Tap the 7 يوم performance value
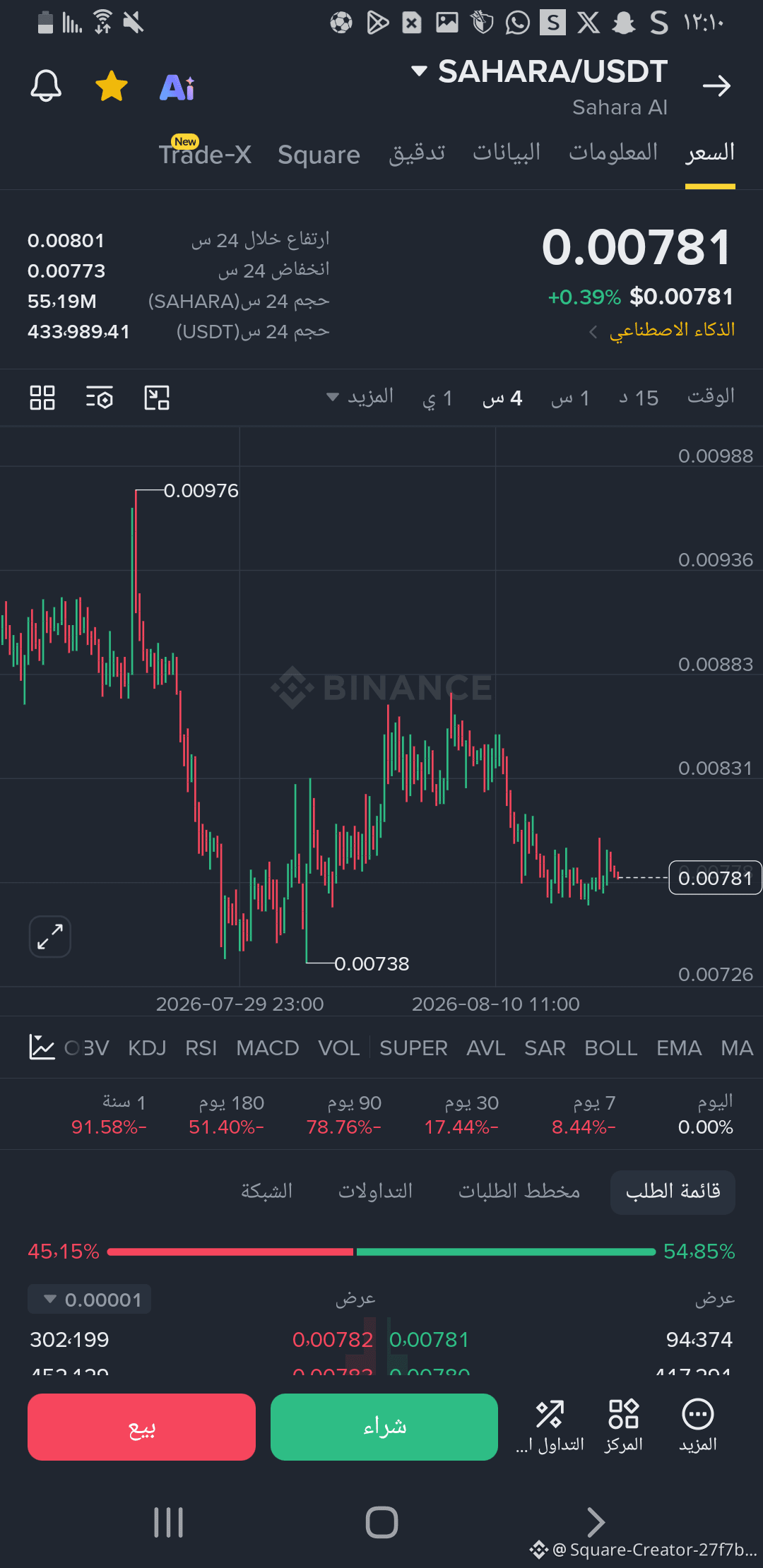 (x=584, y=1127)
